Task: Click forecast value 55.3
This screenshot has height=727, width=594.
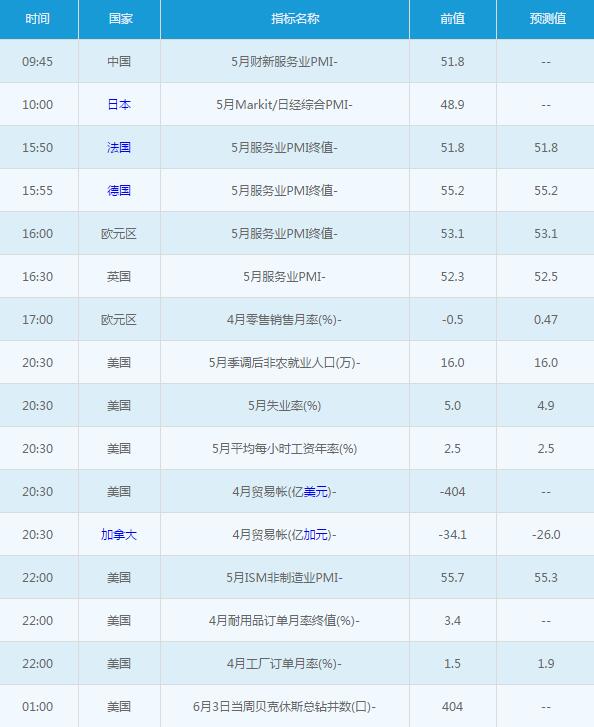Action: click(546, 578)
